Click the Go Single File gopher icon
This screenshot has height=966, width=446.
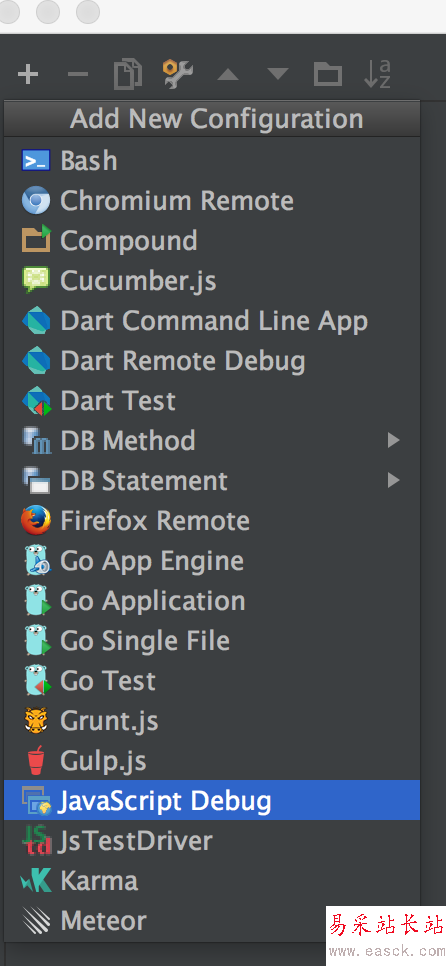pyautogui.click(x=36, y=641)
